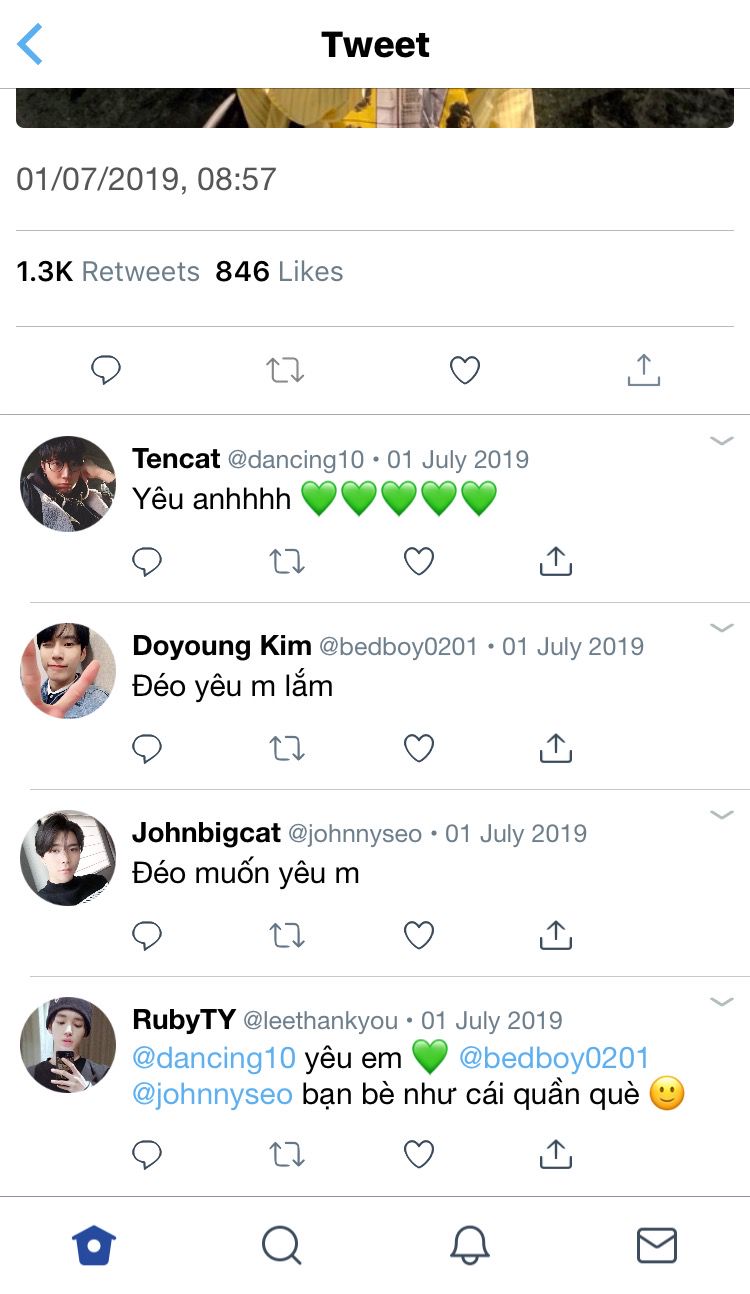Like Doyoung Kim's reply
This screenshot has width=750, height=1294.
[x=418, y=748]
